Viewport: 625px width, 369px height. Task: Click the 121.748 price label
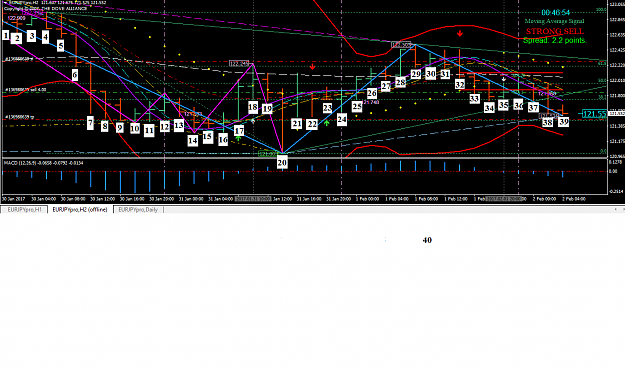(371, 102)
